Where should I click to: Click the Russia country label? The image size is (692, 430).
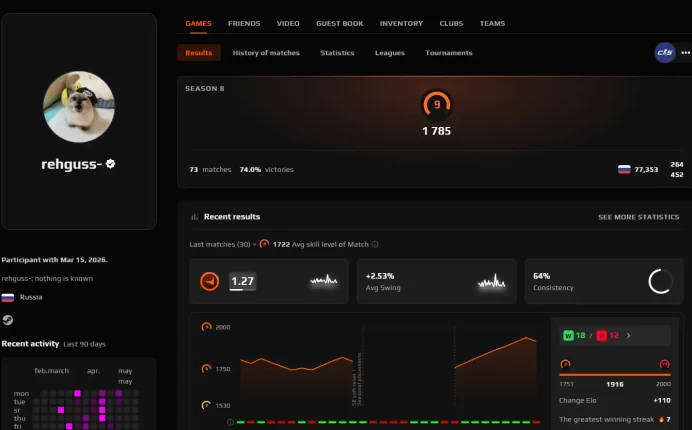[31, 297]
